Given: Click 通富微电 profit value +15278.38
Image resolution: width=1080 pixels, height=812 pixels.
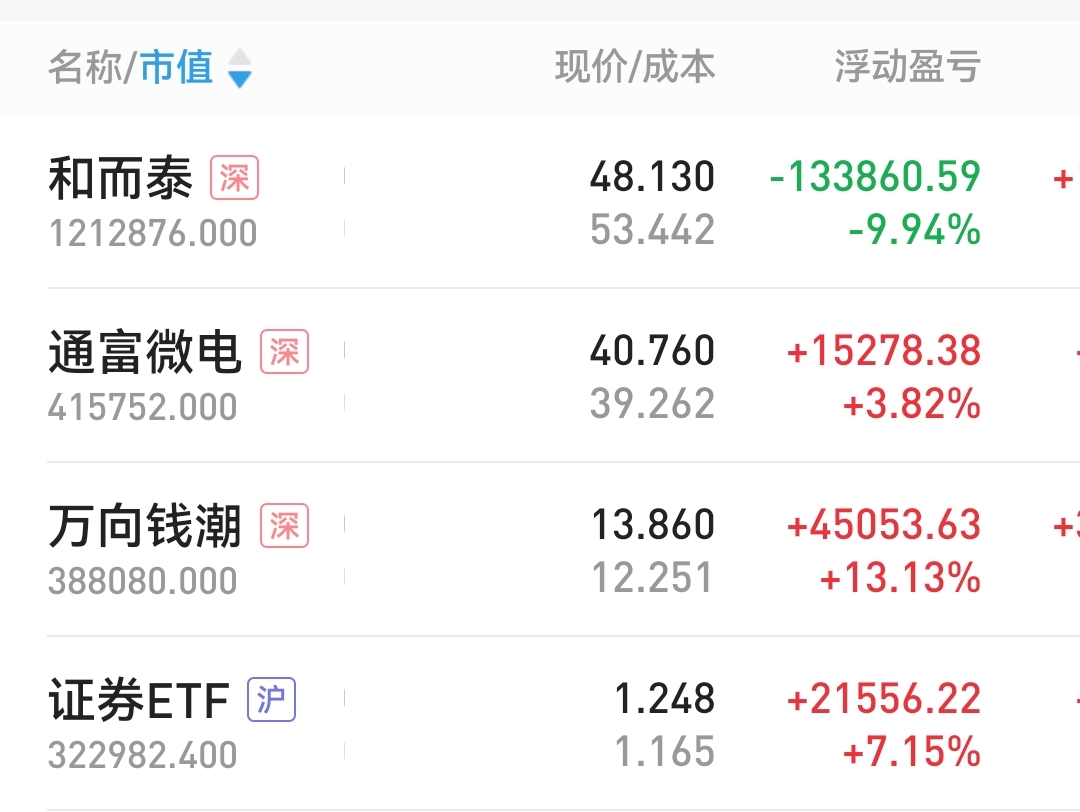Looking at the screenshot, I should [x=884, y=351].
